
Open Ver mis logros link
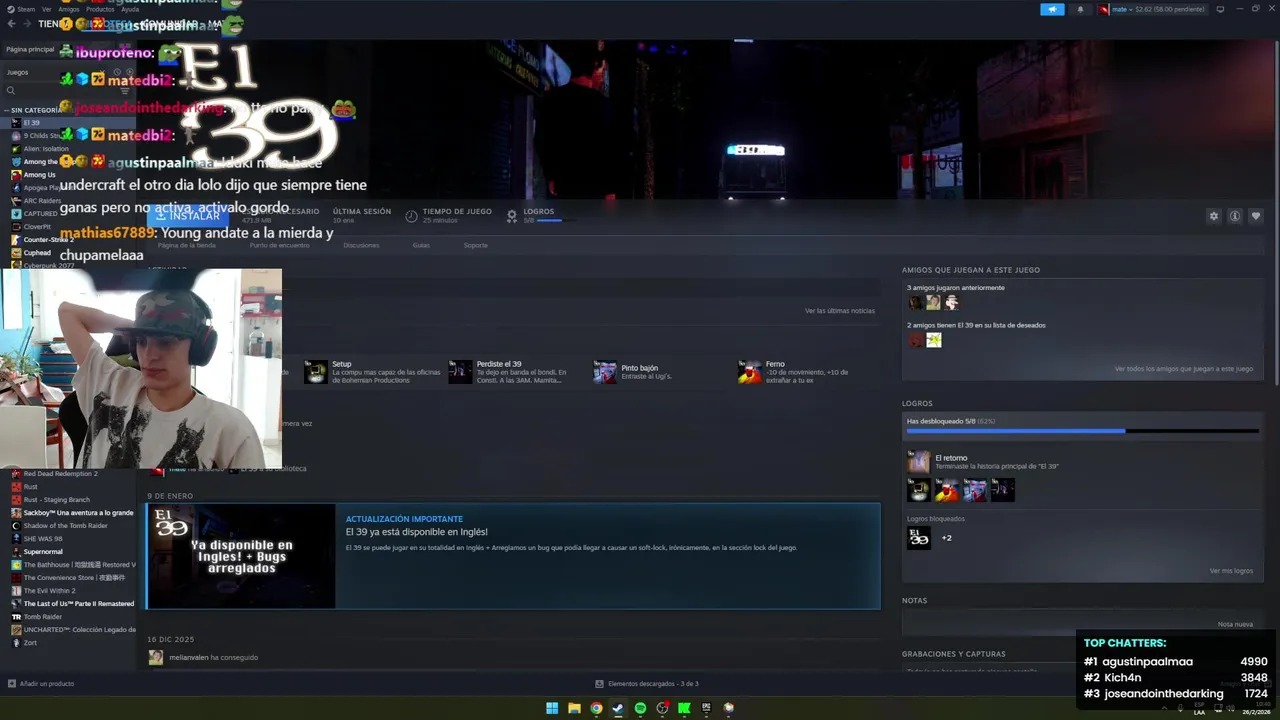coord(1231,571)
